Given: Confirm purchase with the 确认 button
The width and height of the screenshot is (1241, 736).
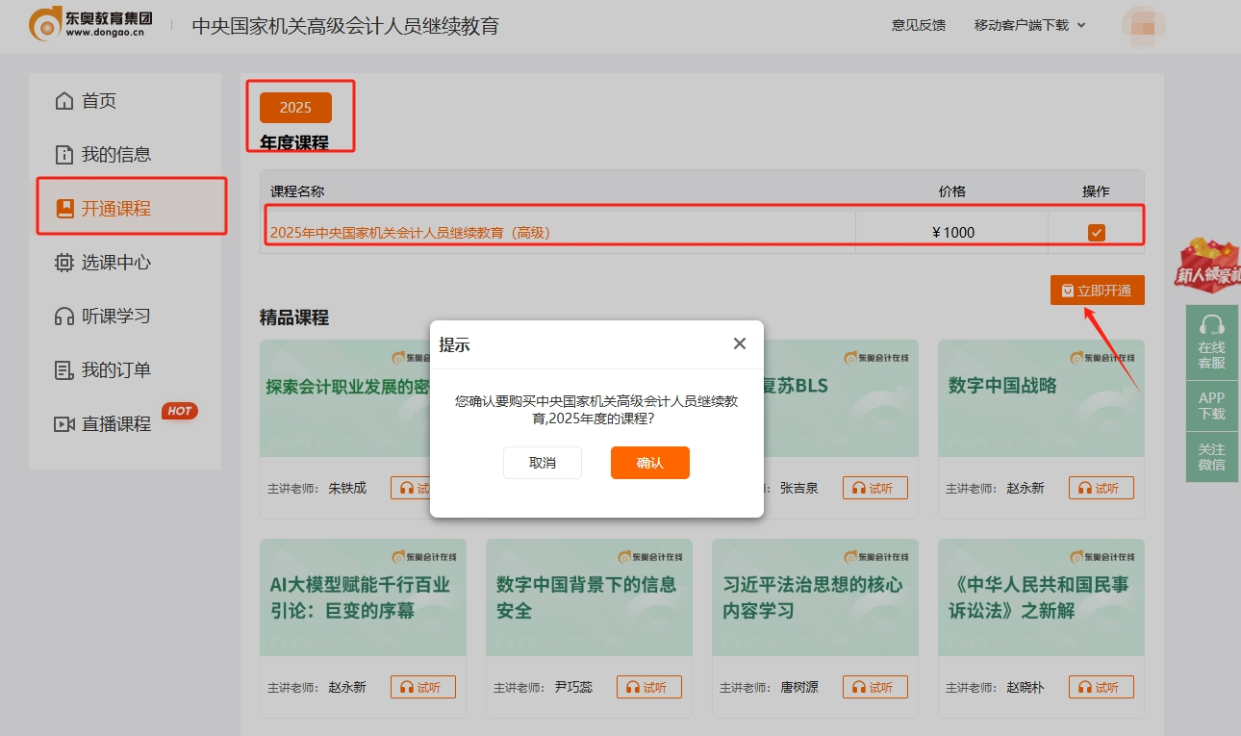Looking at the screenshot, I should point(649,462).
